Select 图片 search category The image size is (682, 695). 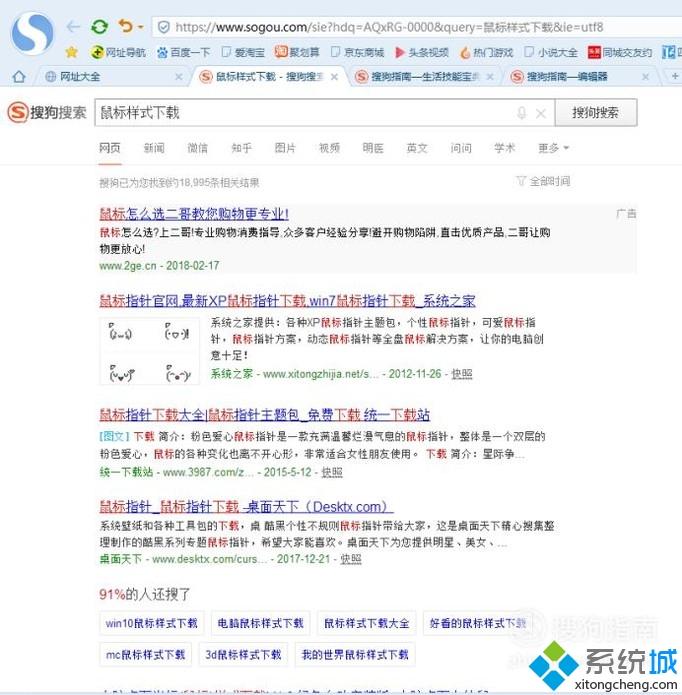coord(285,148)
